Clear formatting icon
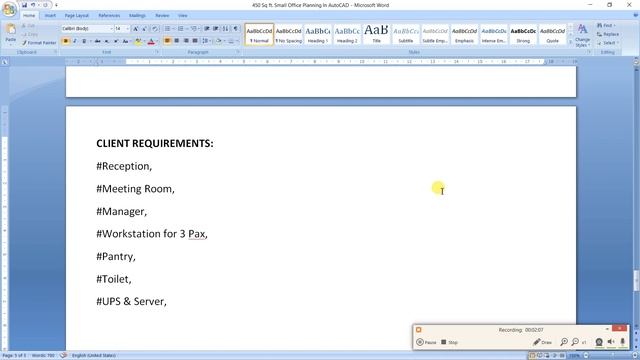This screenshot has width=640, height=360. point(155,29)
